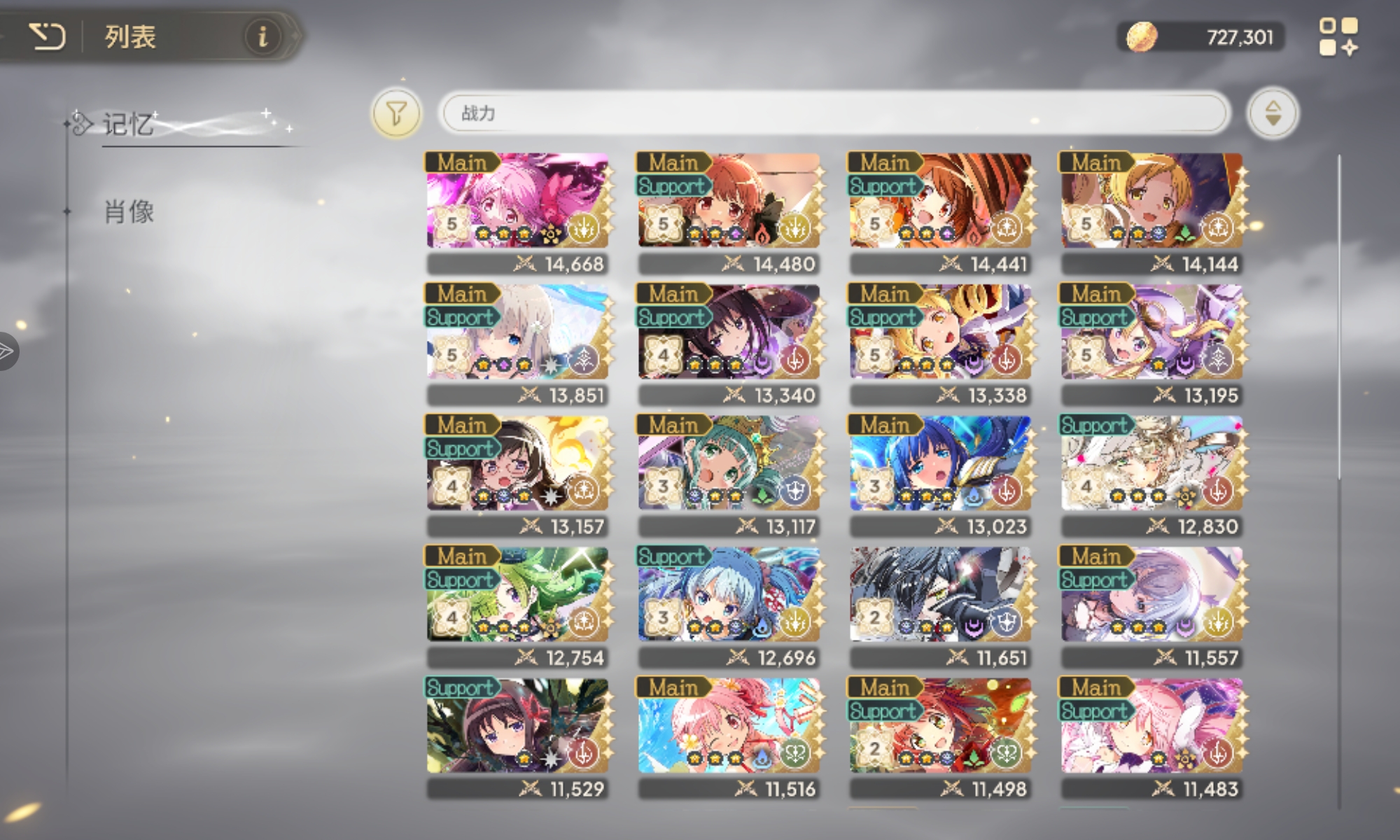The image size is (1400, 840).
Task: Select the Support-only card with 12,830 power
Action: (1151, 475)
